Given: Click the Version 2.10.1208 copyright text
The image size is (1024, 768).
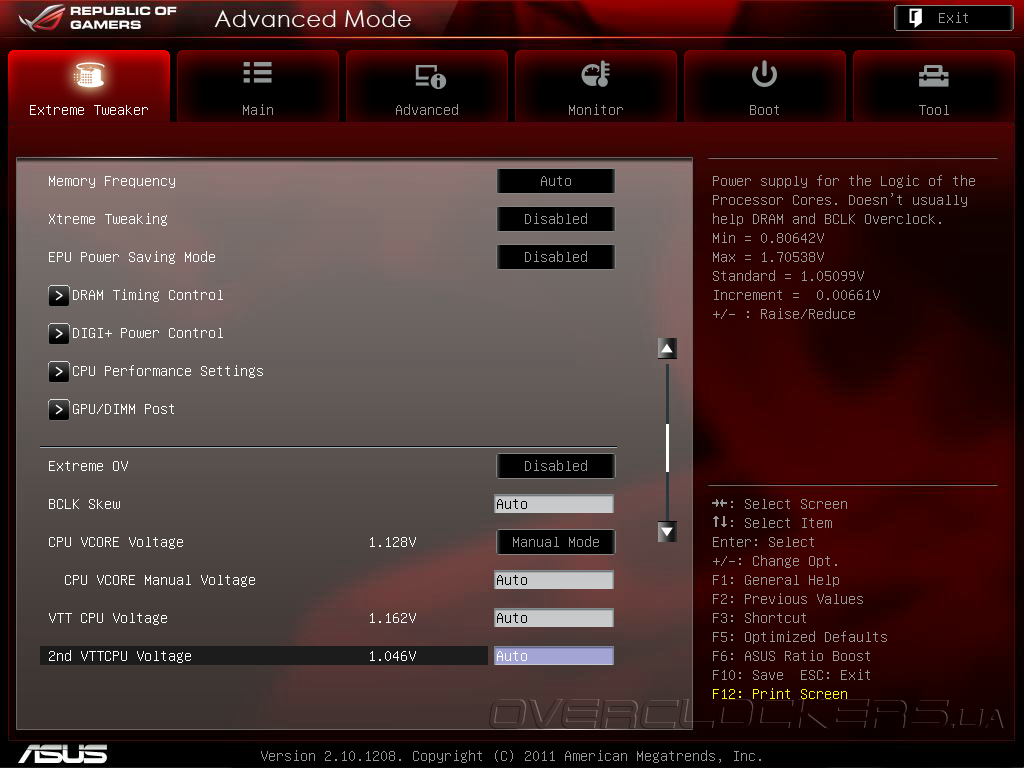Looking at the screenshot, I should click(511, 756).
